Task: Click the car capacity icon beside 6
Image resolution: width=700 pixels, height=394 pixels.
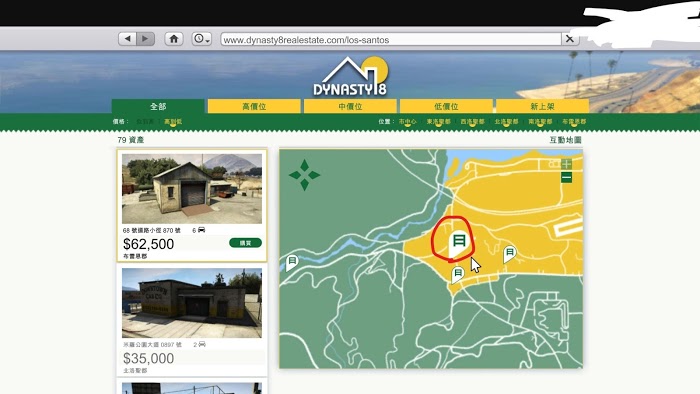Action: 202,230
